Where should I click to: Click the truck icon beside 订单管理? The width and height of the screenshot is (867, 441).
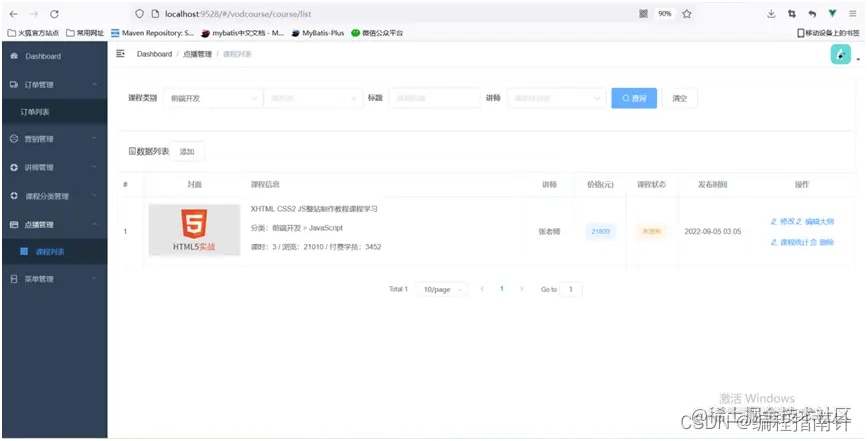coord(14,85)
